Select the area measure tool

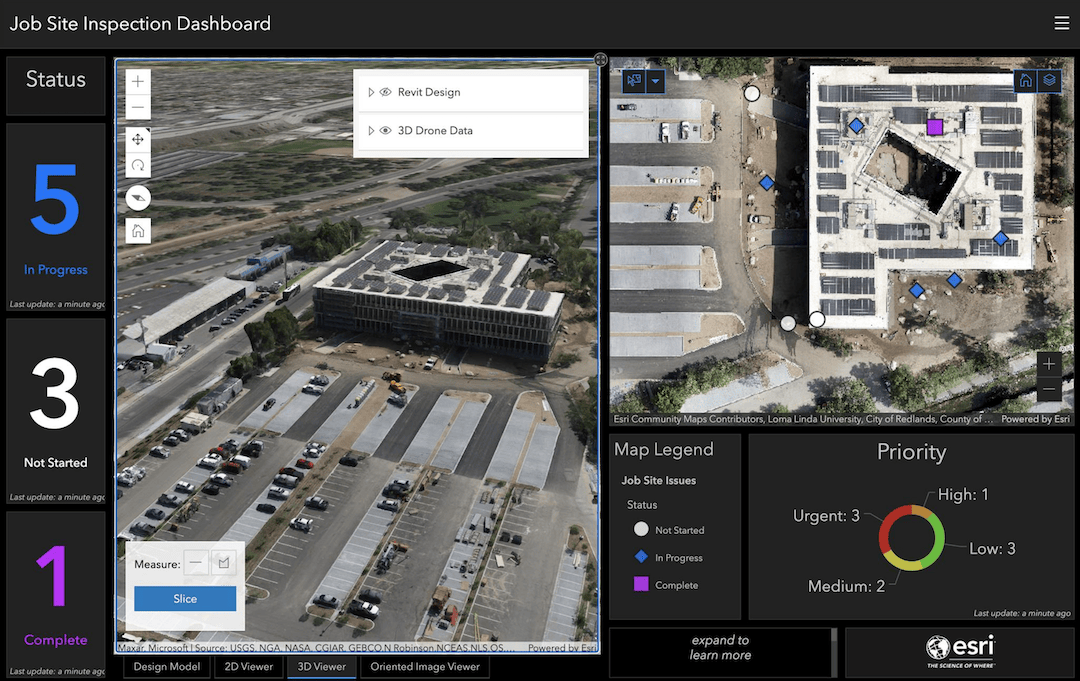(x=222, y=563)
